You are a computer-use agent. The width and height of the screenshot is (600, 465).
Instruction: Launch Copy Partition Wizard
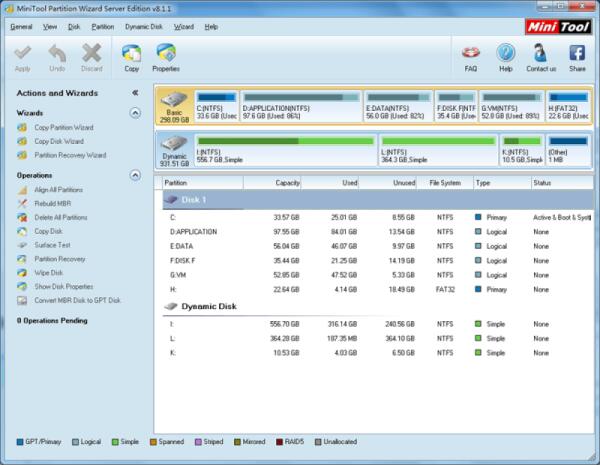[x=69, y=128]
